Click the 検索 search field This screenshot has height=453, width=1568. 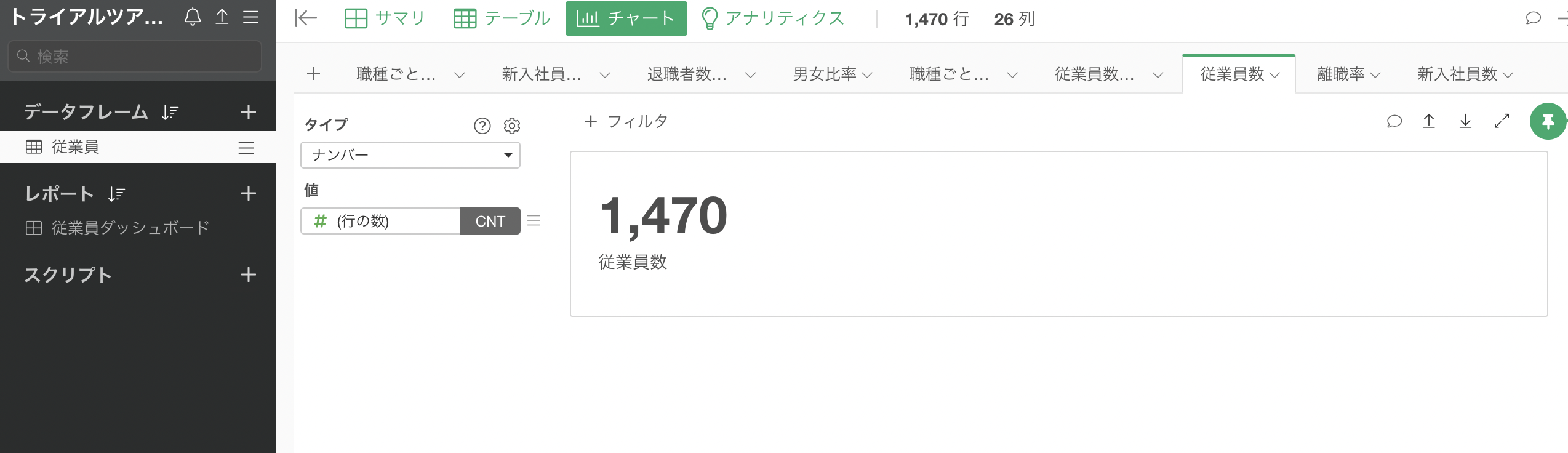point(135,57)
